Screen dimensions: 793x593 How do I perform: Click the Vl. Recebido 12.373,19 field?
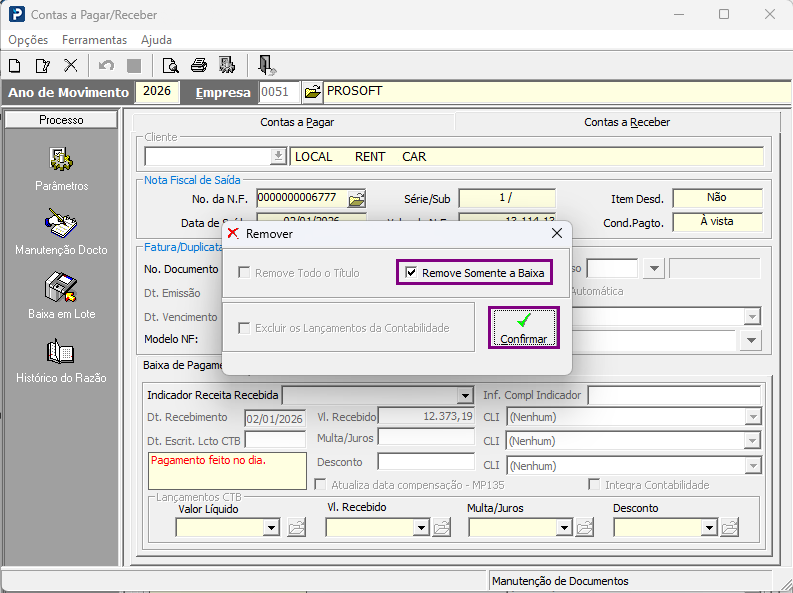point(426,417)
